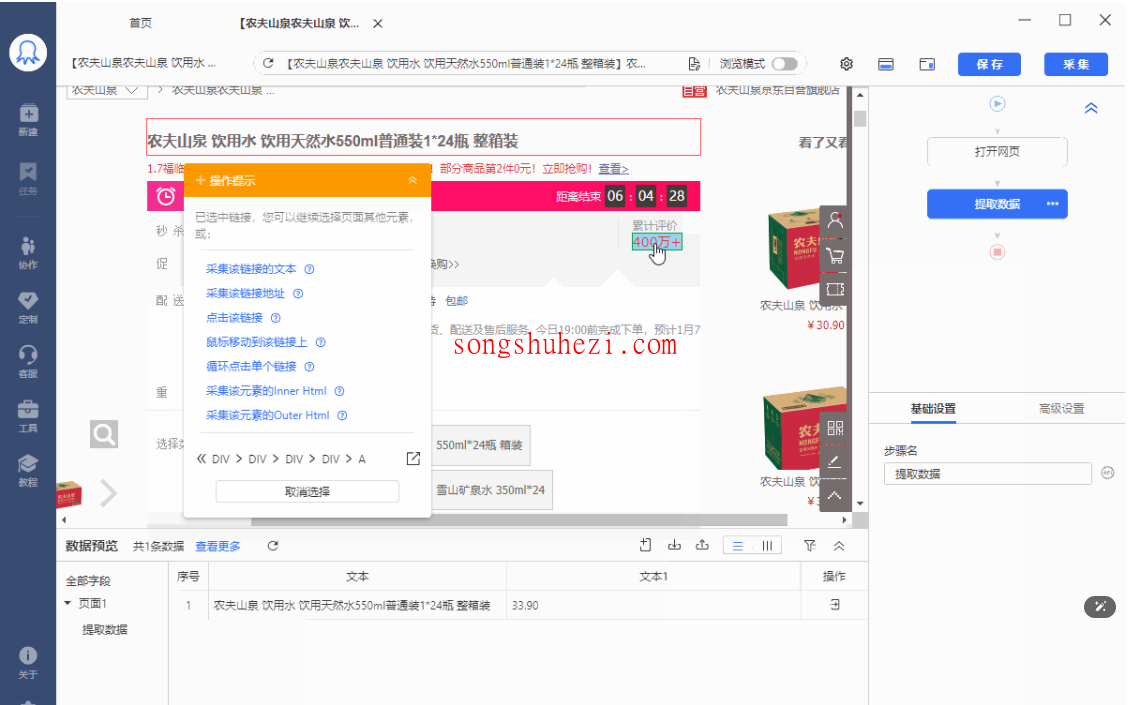Click the export (upload arrow) icon in data preview
This screenshot has width=1129, height=705.
pyautogui.click(x=702, y=545)
